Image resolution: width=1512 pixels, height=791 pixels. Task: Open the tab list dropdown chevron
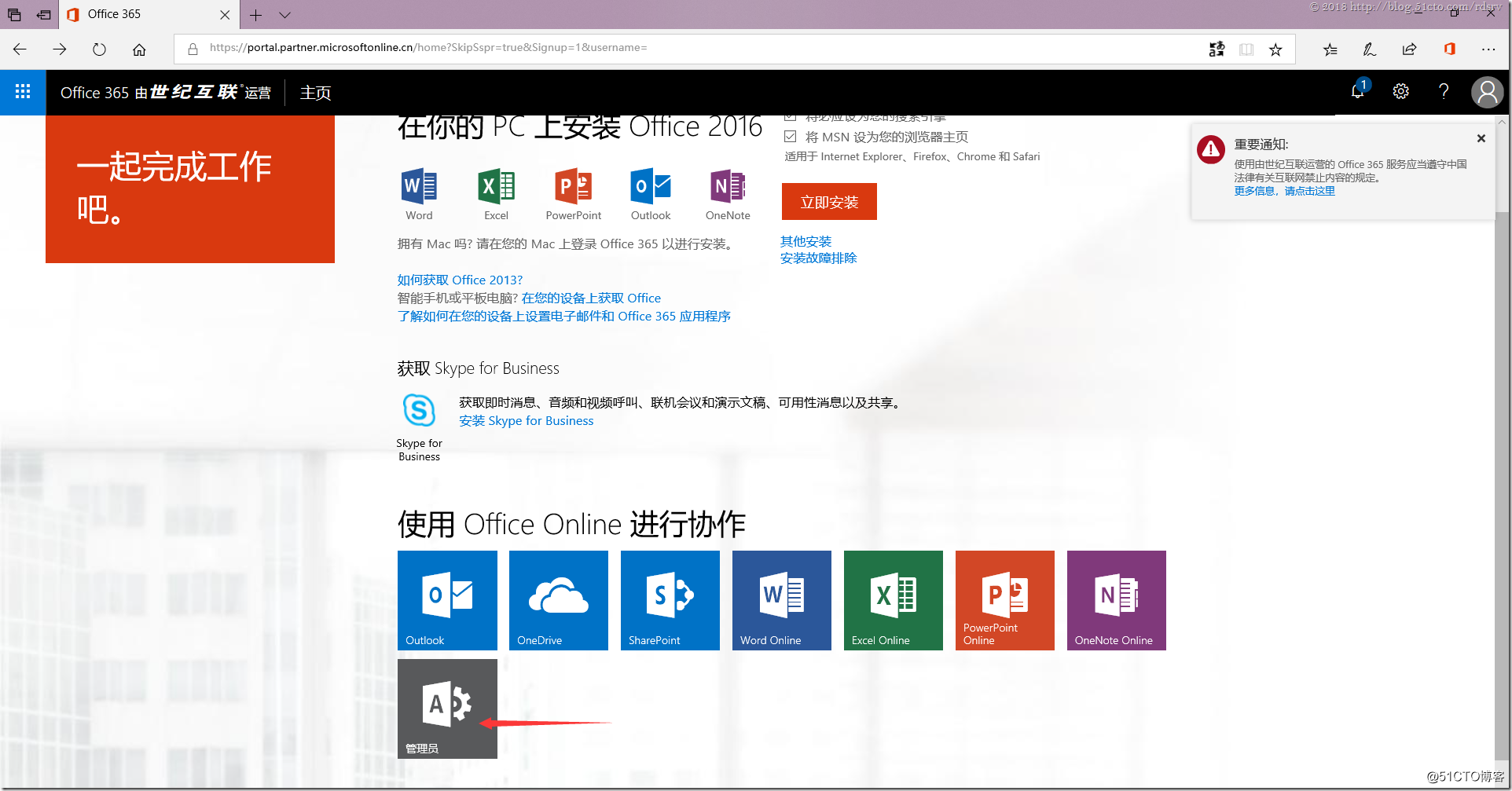click(284, 15)
